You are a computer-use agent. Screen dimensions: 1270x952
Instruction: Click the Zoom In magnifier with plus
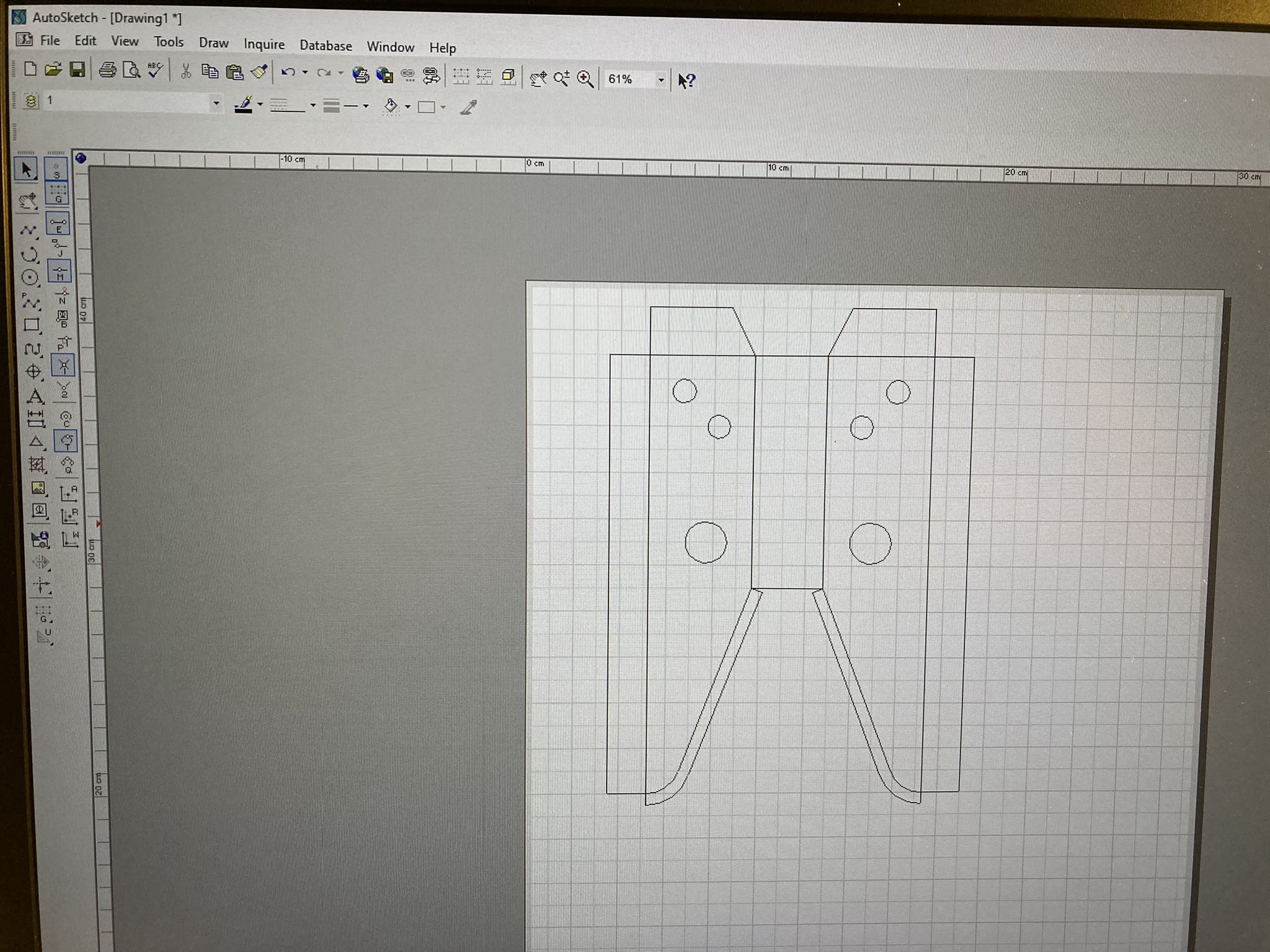pos(585,79)
